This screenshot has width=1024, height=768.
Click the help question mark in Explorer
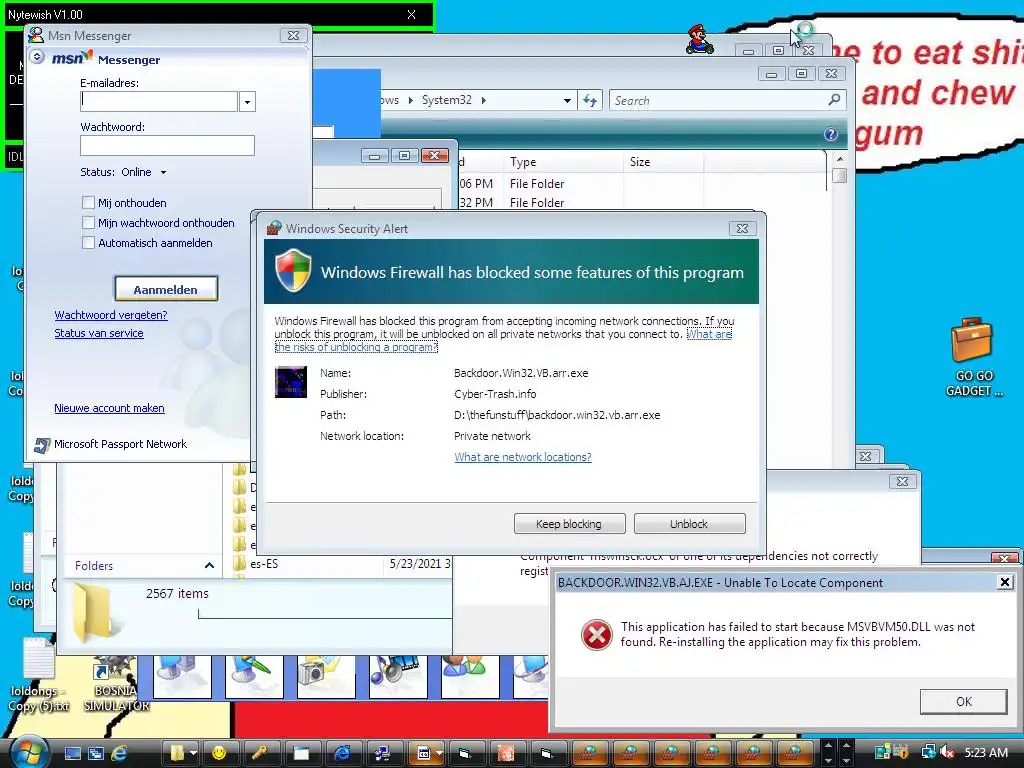[x=830, y=134]
